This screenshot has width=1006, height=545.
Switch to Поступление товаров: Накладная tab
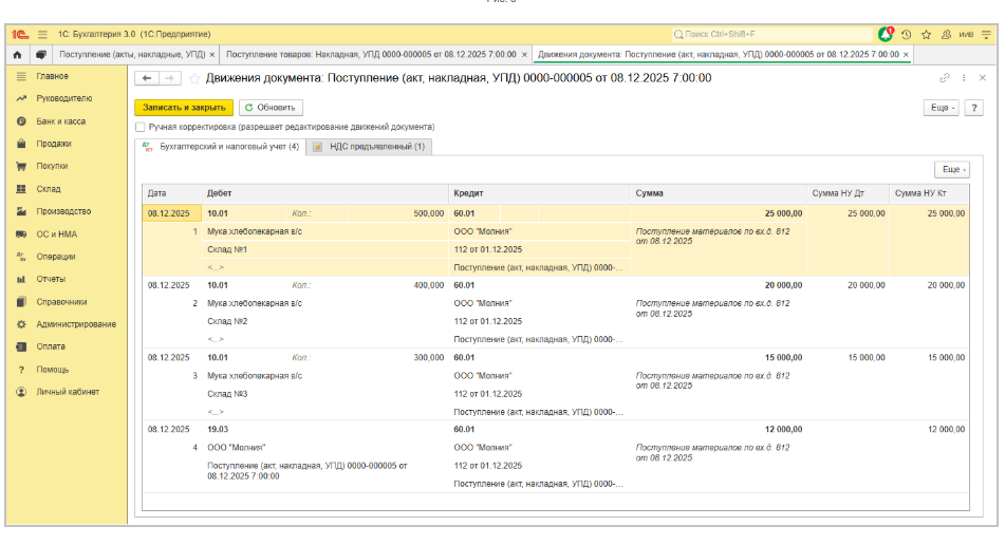click(x=371, y=55)
